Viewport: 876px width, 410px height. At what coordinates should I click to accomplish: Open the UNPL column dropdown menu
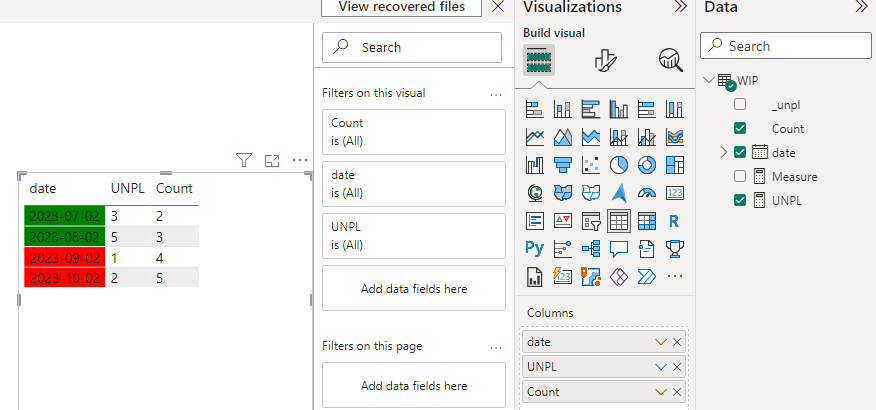point(661,367)
